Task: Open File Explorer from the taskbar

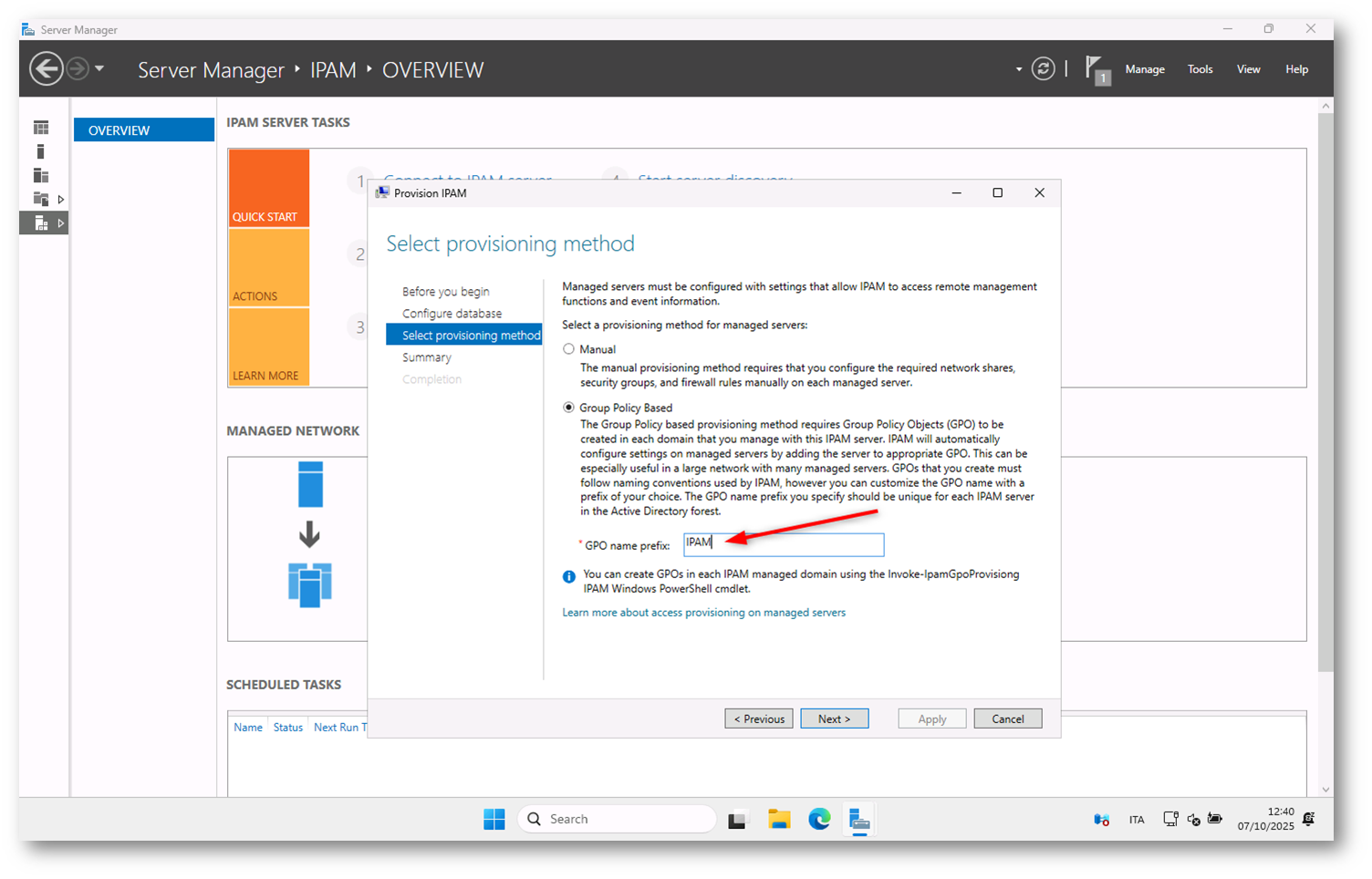Action: pos(778,819)
